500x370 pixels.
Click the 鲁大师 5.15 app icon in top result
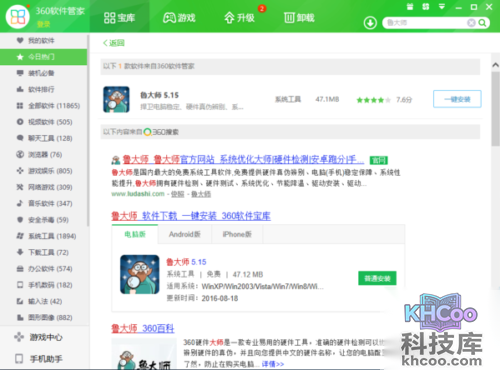point(116,99)
